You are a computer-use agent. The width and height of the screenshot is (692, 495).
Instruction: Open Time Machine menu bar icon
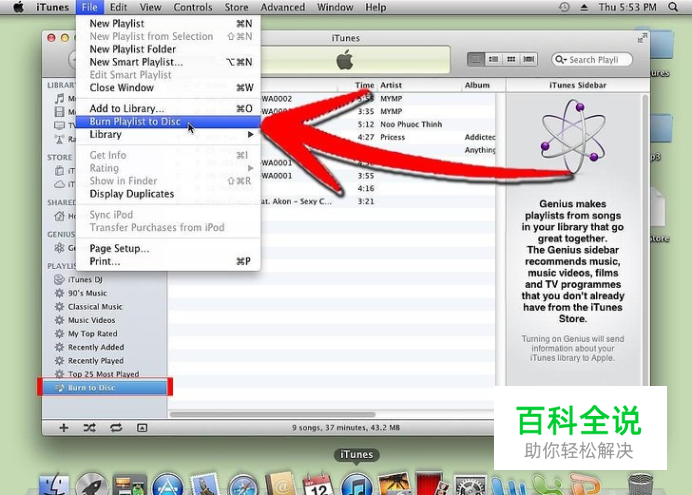(564, 7)
